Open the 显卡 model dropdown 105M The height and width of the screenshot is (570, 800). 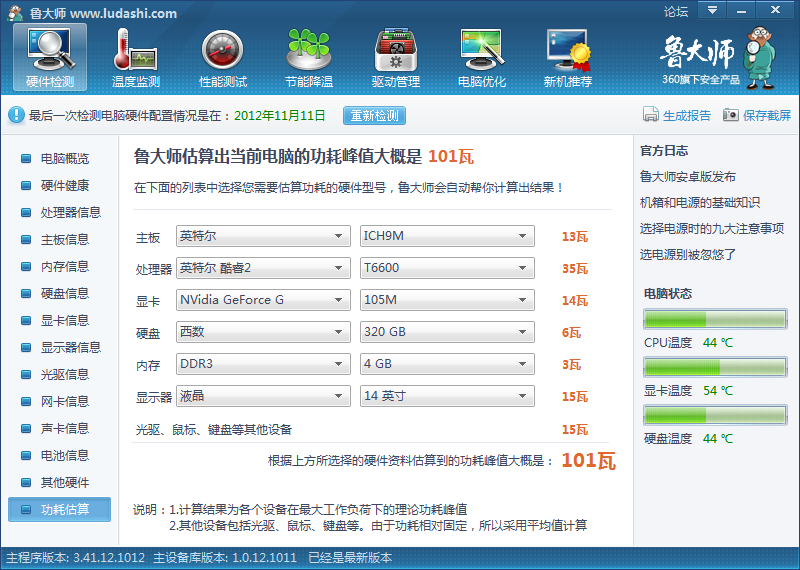coord(447,300)
